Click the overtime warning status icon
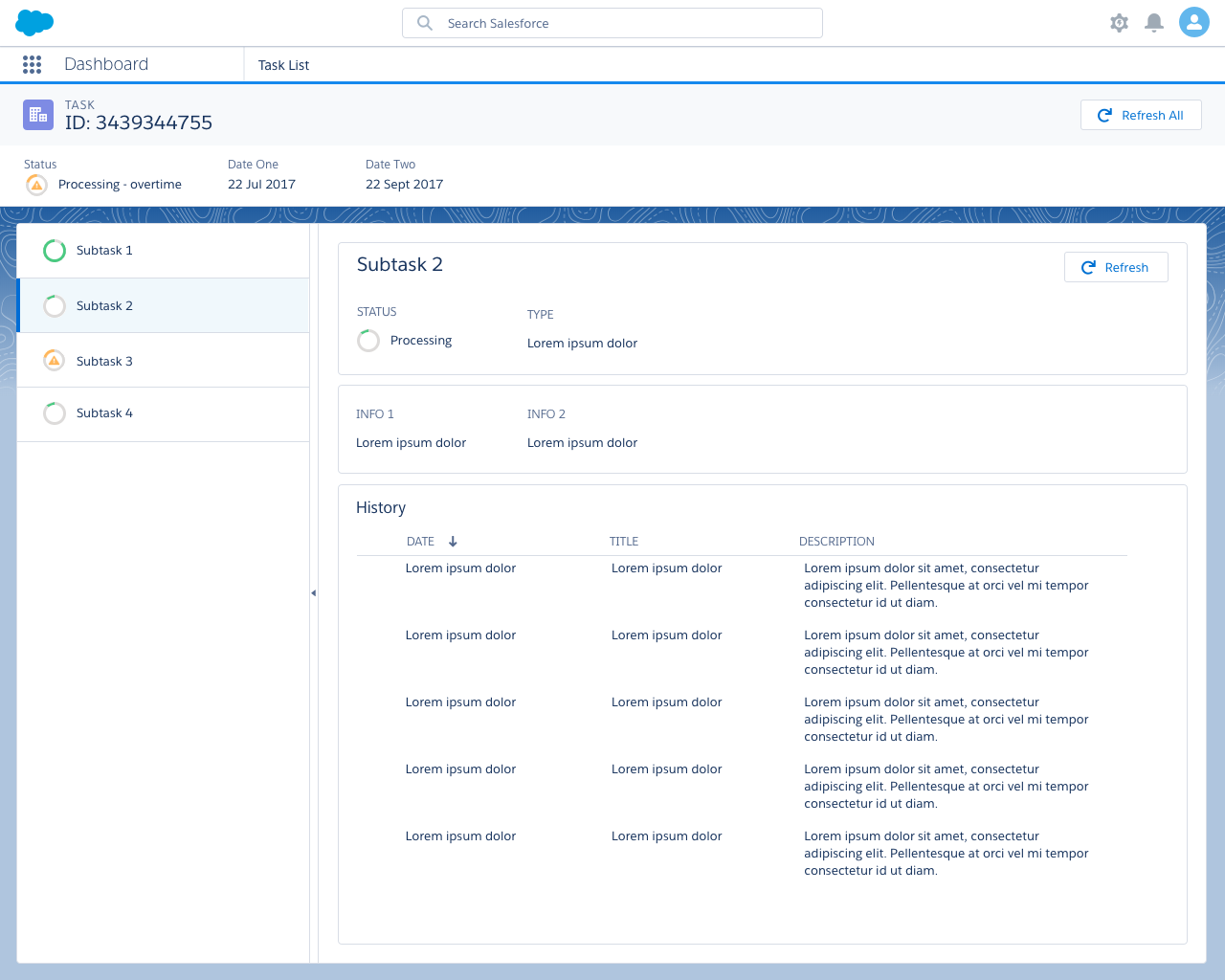 [x=36, y=185]
